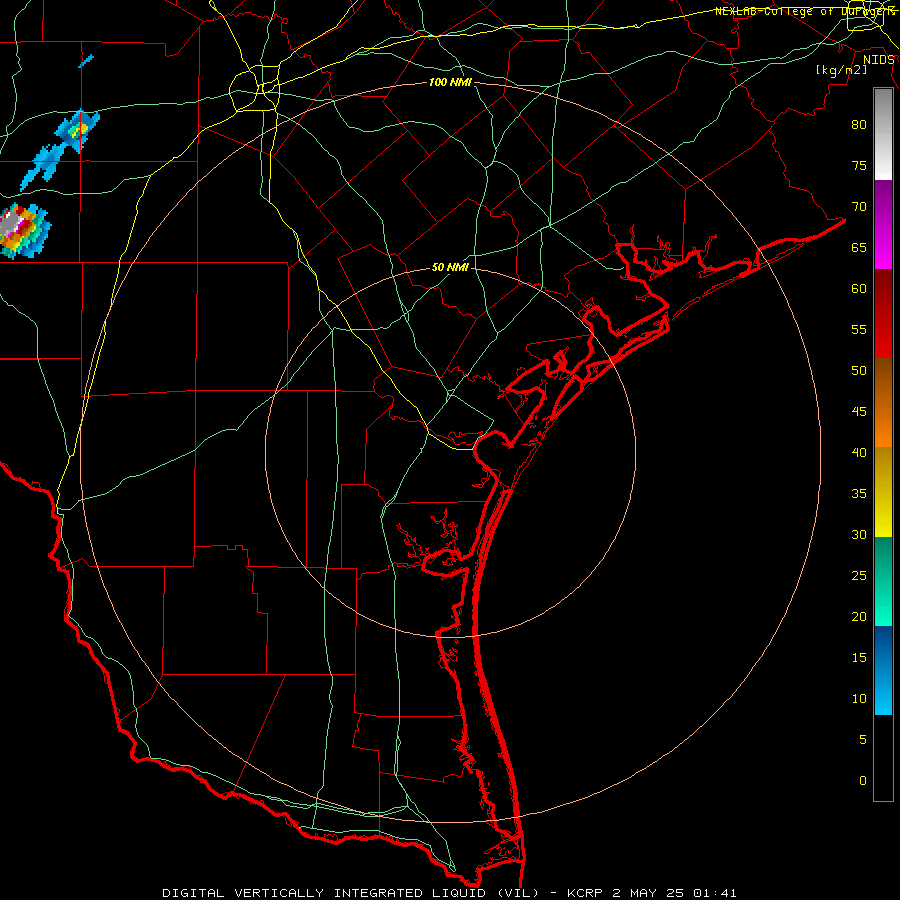The image size is (900, 900).
Task: Click the '2 MAY 25 01:41' timestamp
Action: tap(674, 893)
